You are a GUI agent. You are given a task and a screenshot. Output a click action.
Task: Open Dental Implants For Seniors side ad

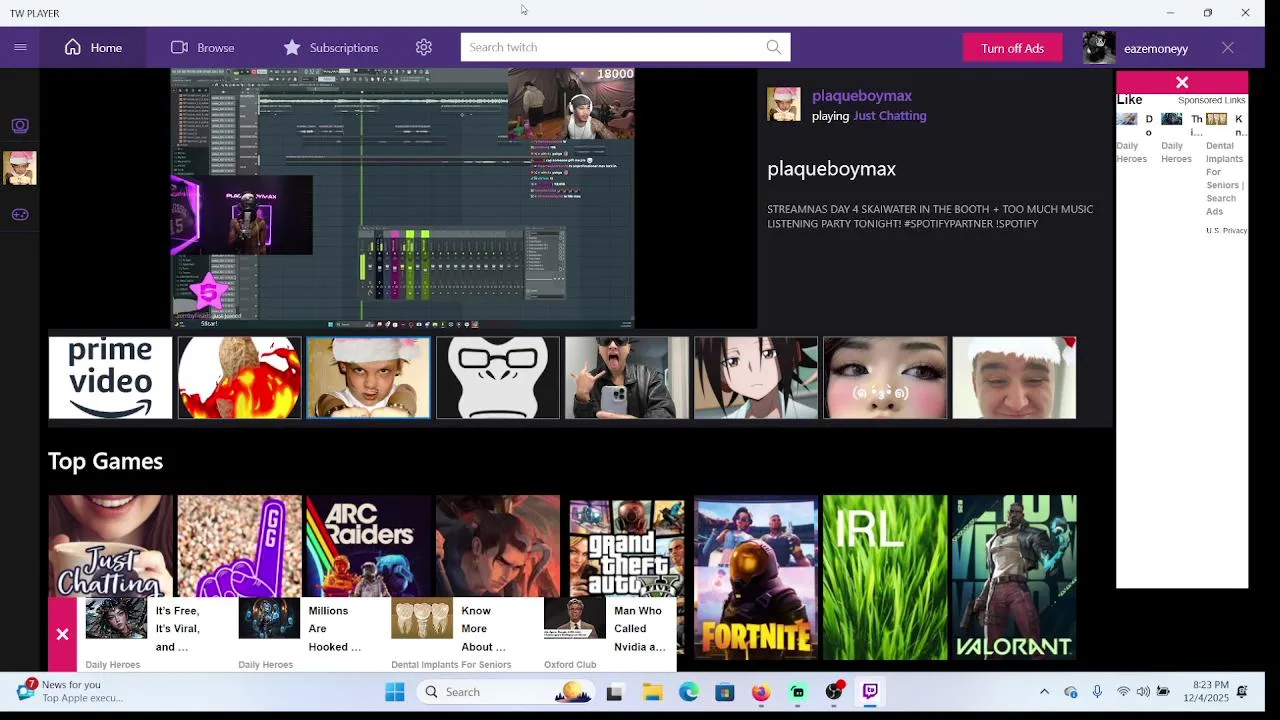pos(1224,165)
